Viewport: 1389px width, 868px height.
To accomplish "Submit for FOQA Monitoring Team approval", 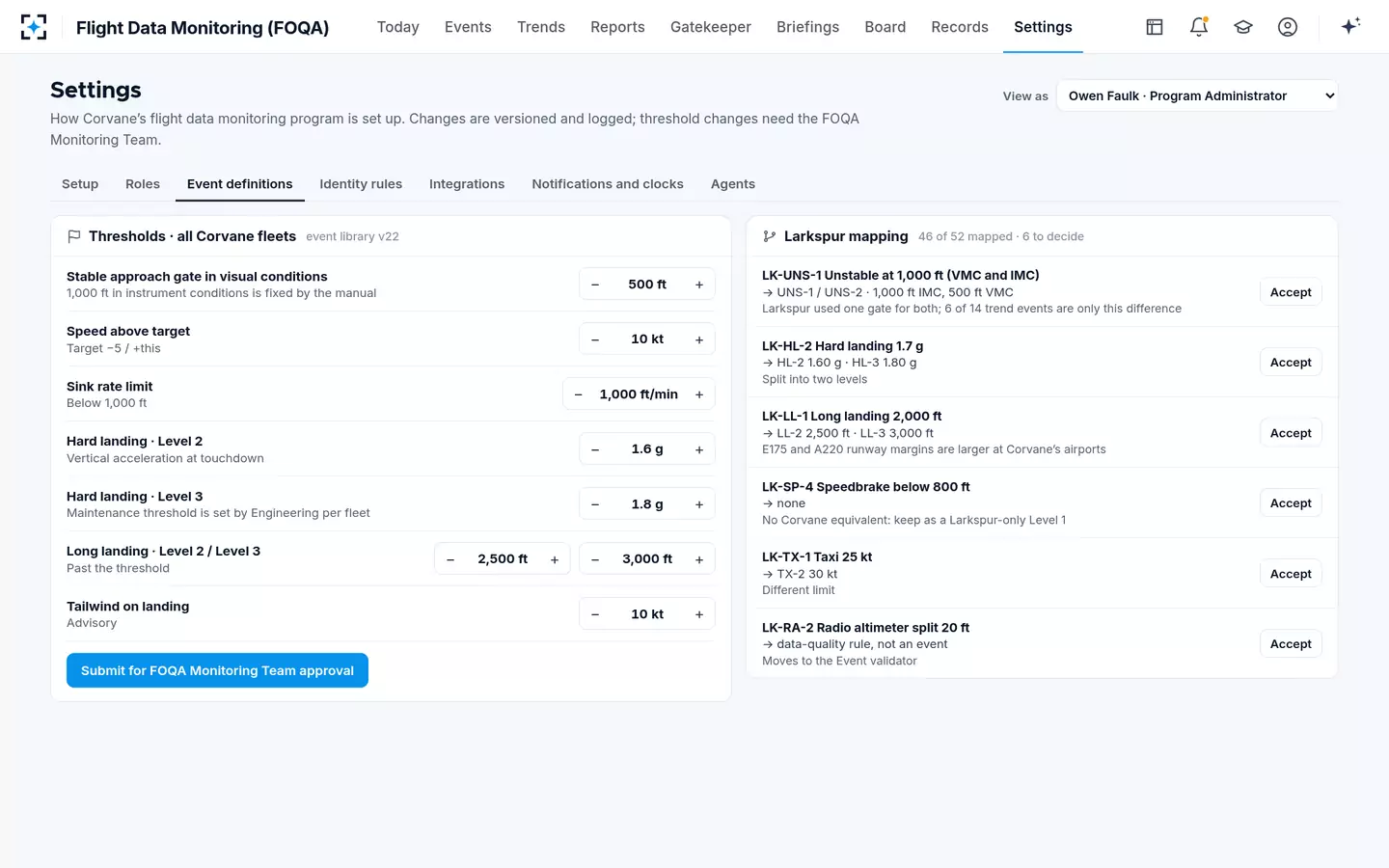I will click(217, 670).
